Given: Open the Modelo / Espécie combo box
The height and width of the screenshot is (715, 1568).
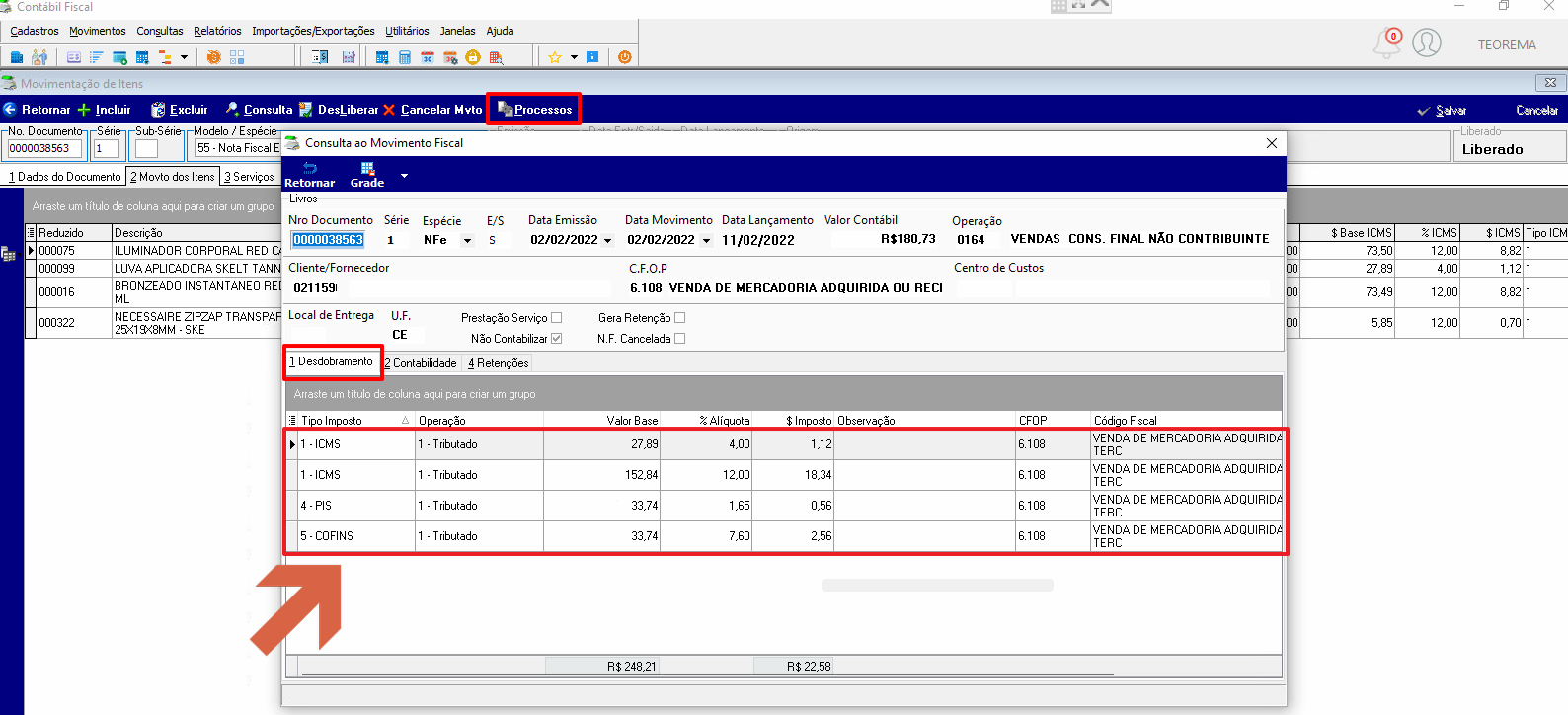Looking at the screenshot, I should pos(237,148).
